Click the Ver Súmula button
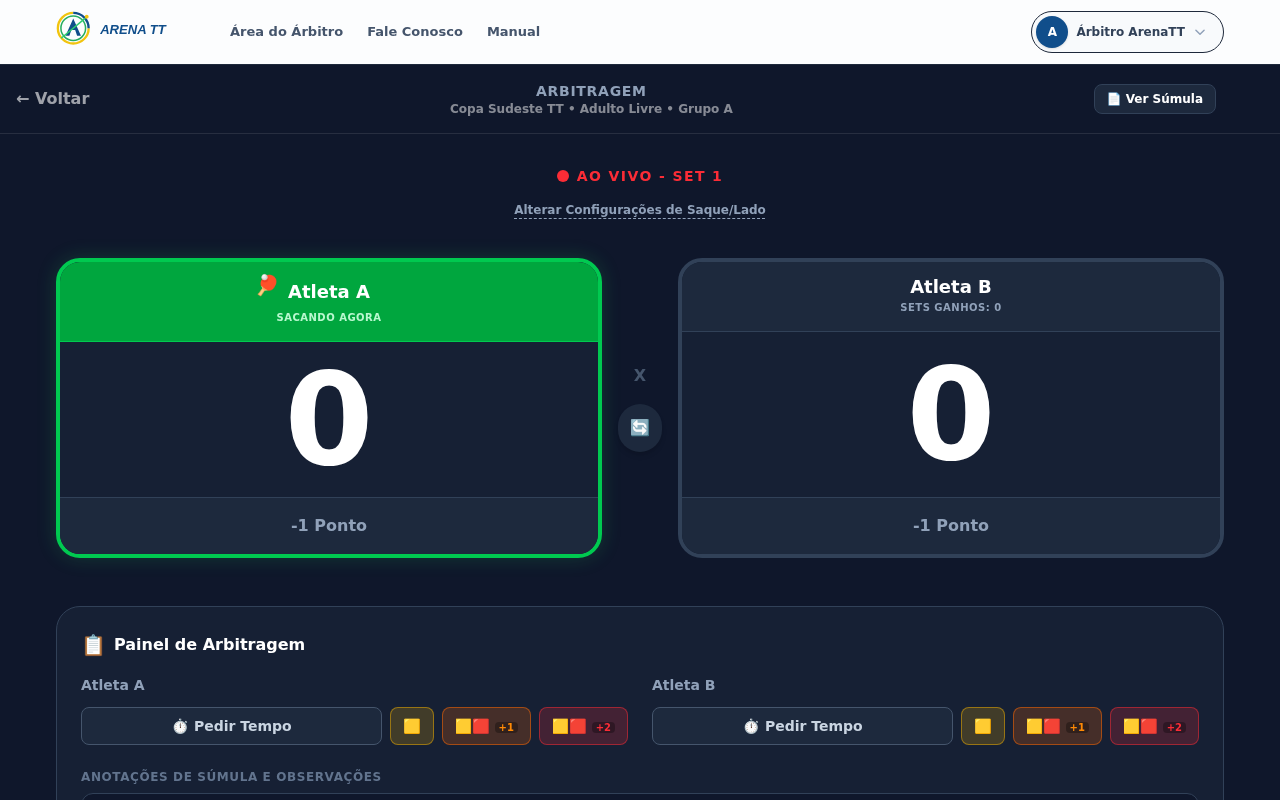The image size is (1280, 800). 1154,99
